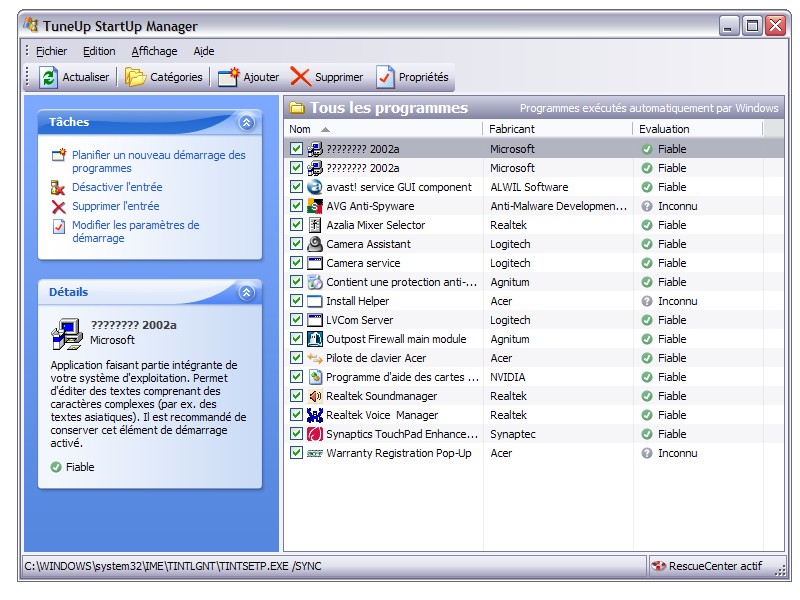Select the Realtek Voice Manager text
800x600 pixels.
(382, 415)
